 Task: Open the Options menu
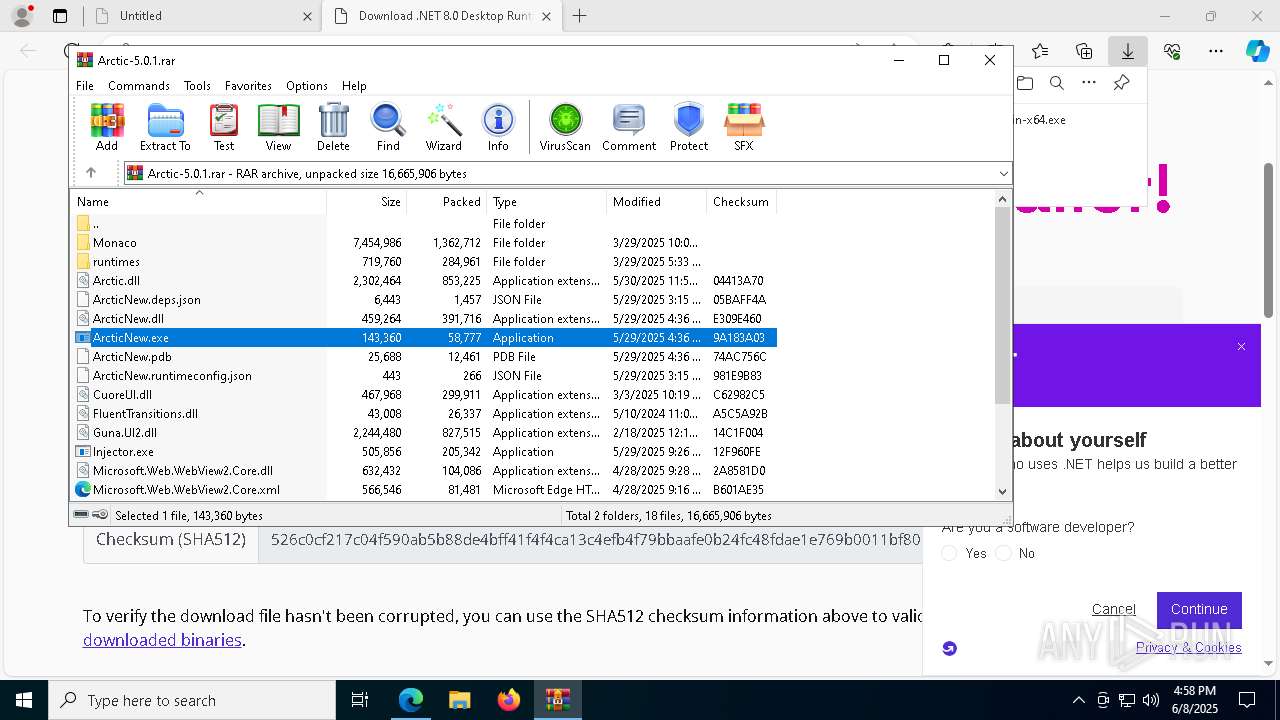click(307, 86)
